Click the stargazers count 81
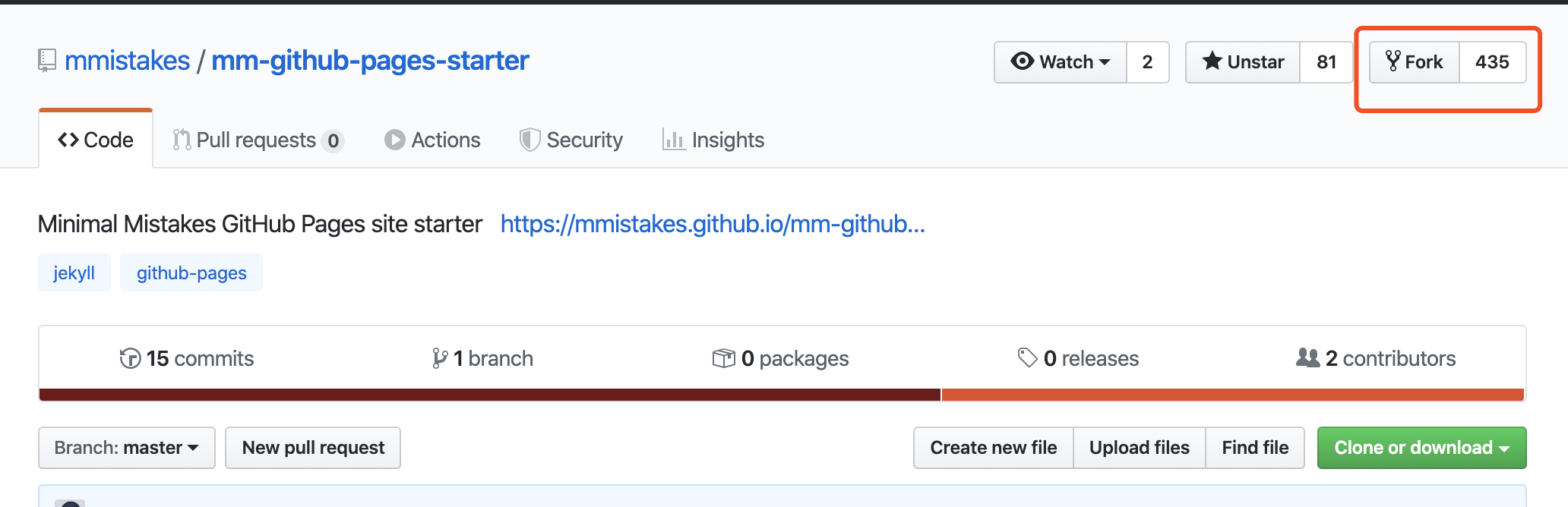The width and height of the screenshot is (1568, 507). [x=1326, y=62]
